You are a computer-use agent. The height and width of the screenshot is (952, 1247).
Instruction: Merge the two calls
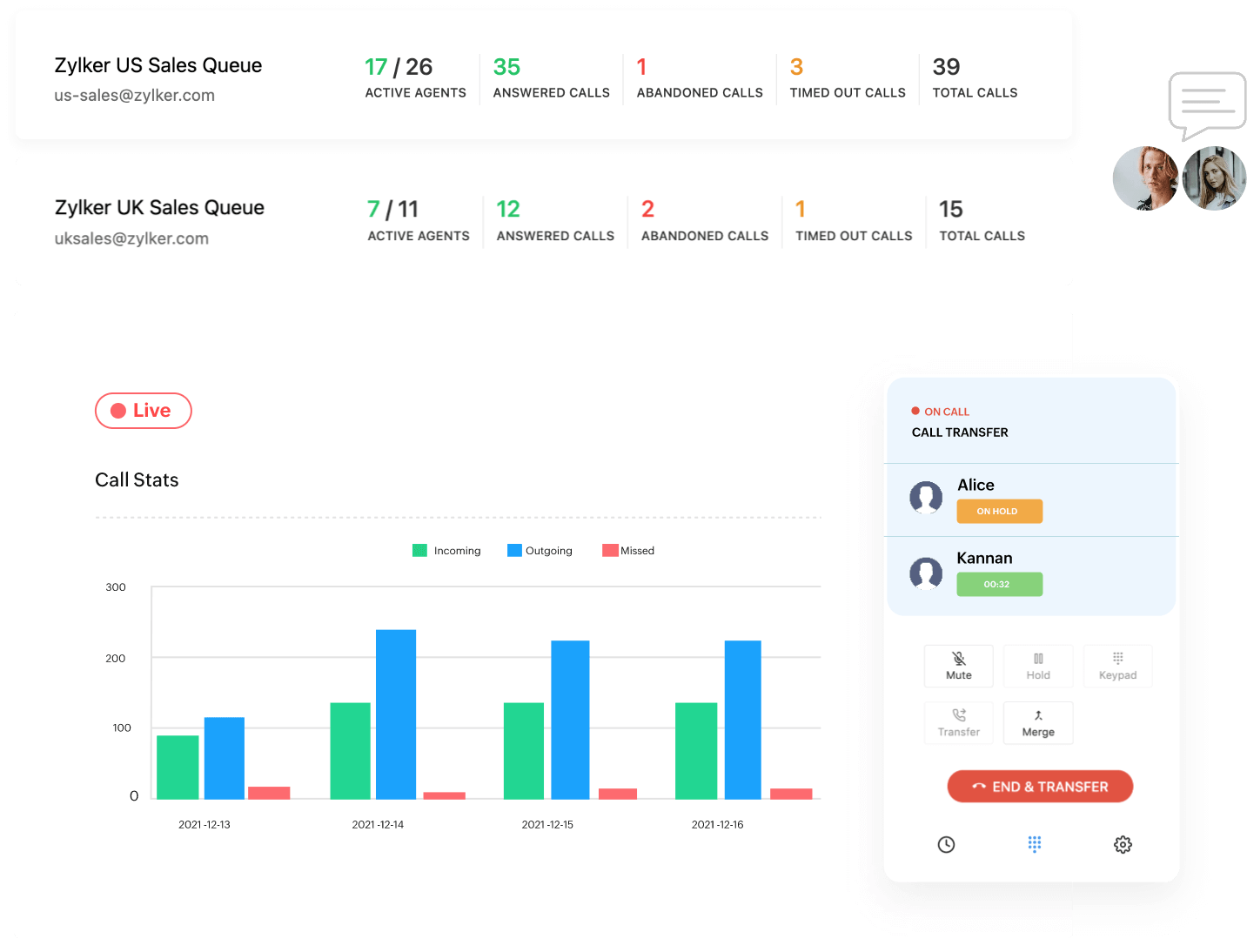tap(1038, 723)
